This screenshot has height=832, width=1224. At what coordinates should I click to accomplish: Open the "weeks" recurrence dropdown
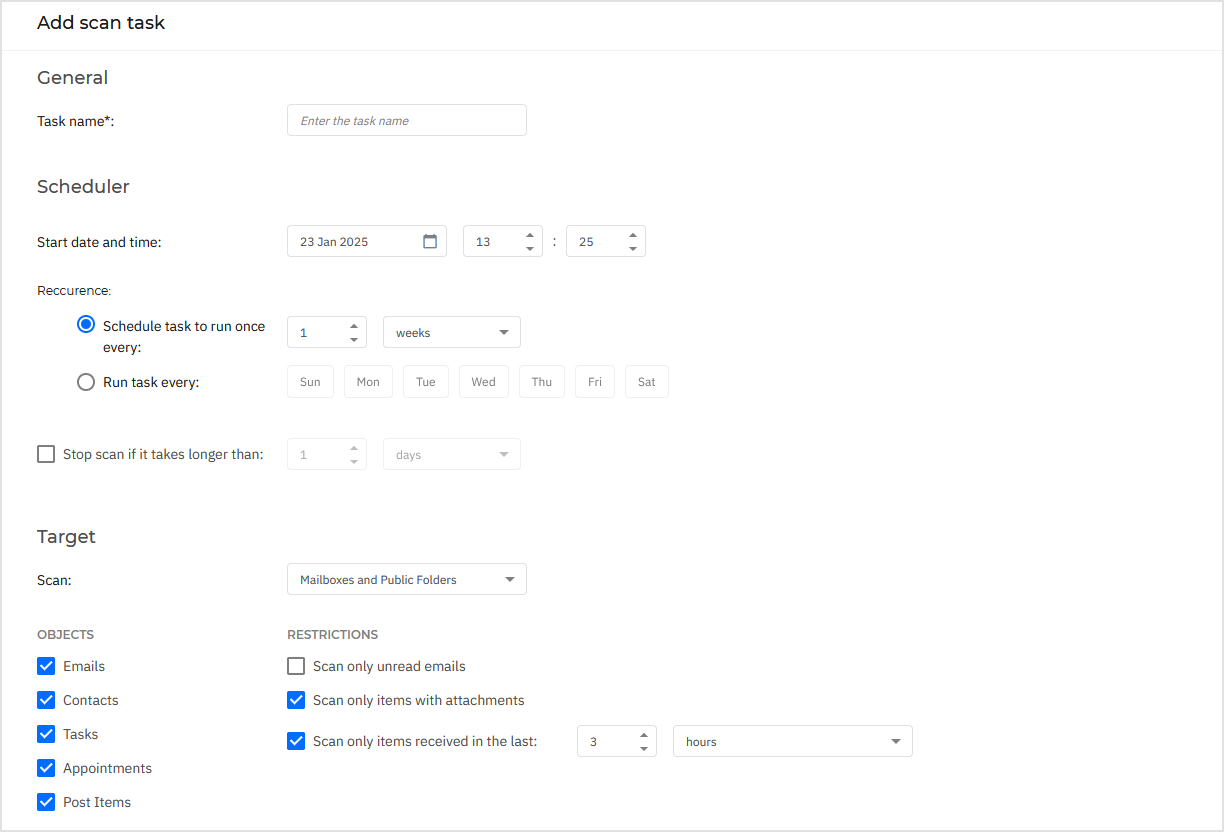(451, 331)
